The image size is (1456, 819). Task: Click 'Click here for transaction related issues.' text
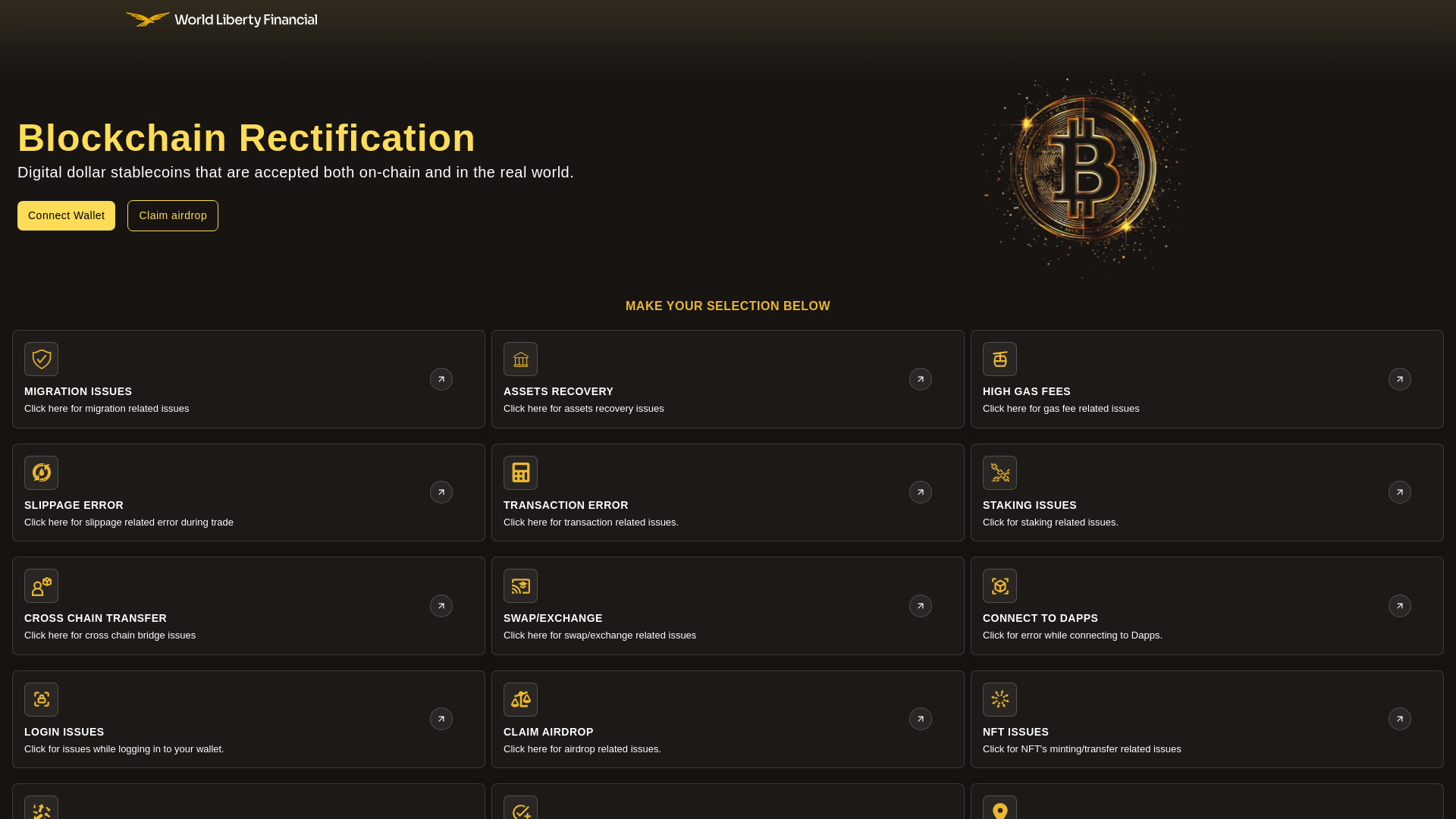591,522
